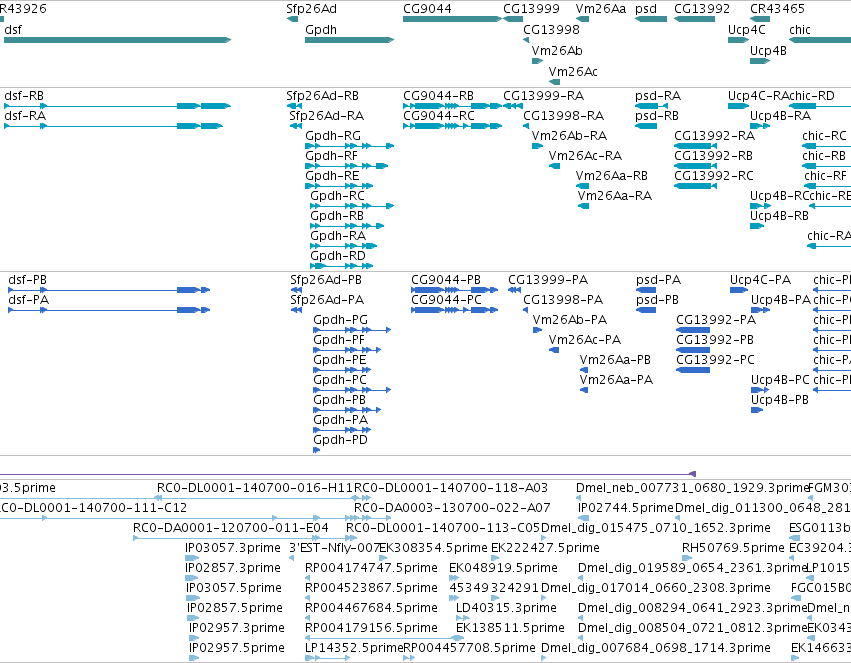Select the dsf-RB transcript
851x663 pixels.
pos(118,106)
